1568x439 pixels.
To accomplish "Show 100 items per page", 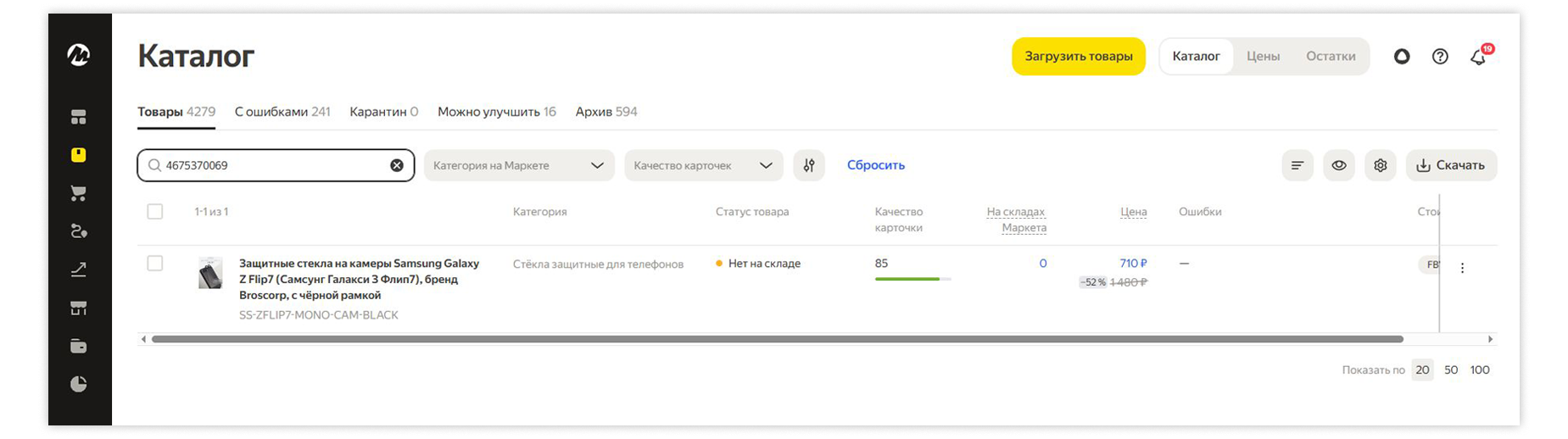I will [1480, 370].
